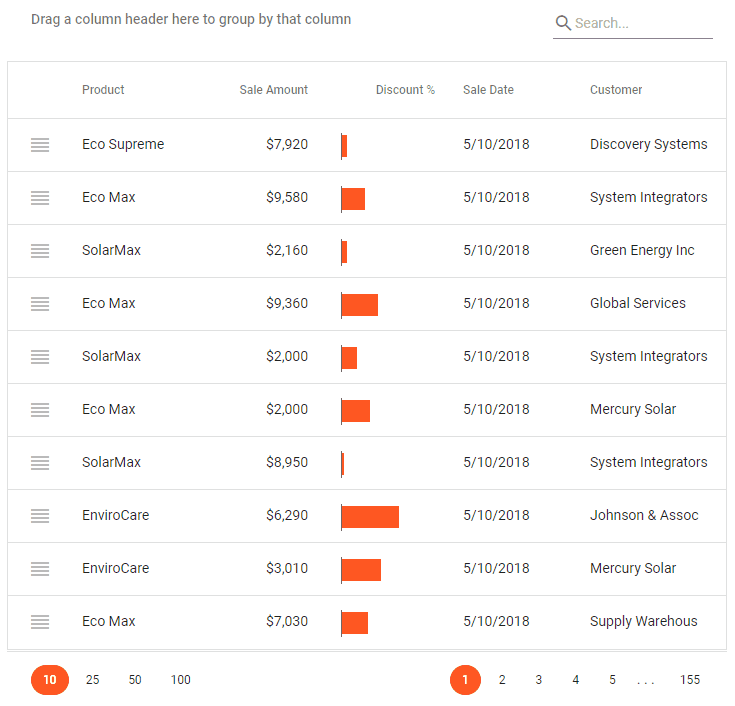Click drag handle for Global Services row
Image resolution: width=735 pixels, height=706 pixels.
tap(40, 304)
